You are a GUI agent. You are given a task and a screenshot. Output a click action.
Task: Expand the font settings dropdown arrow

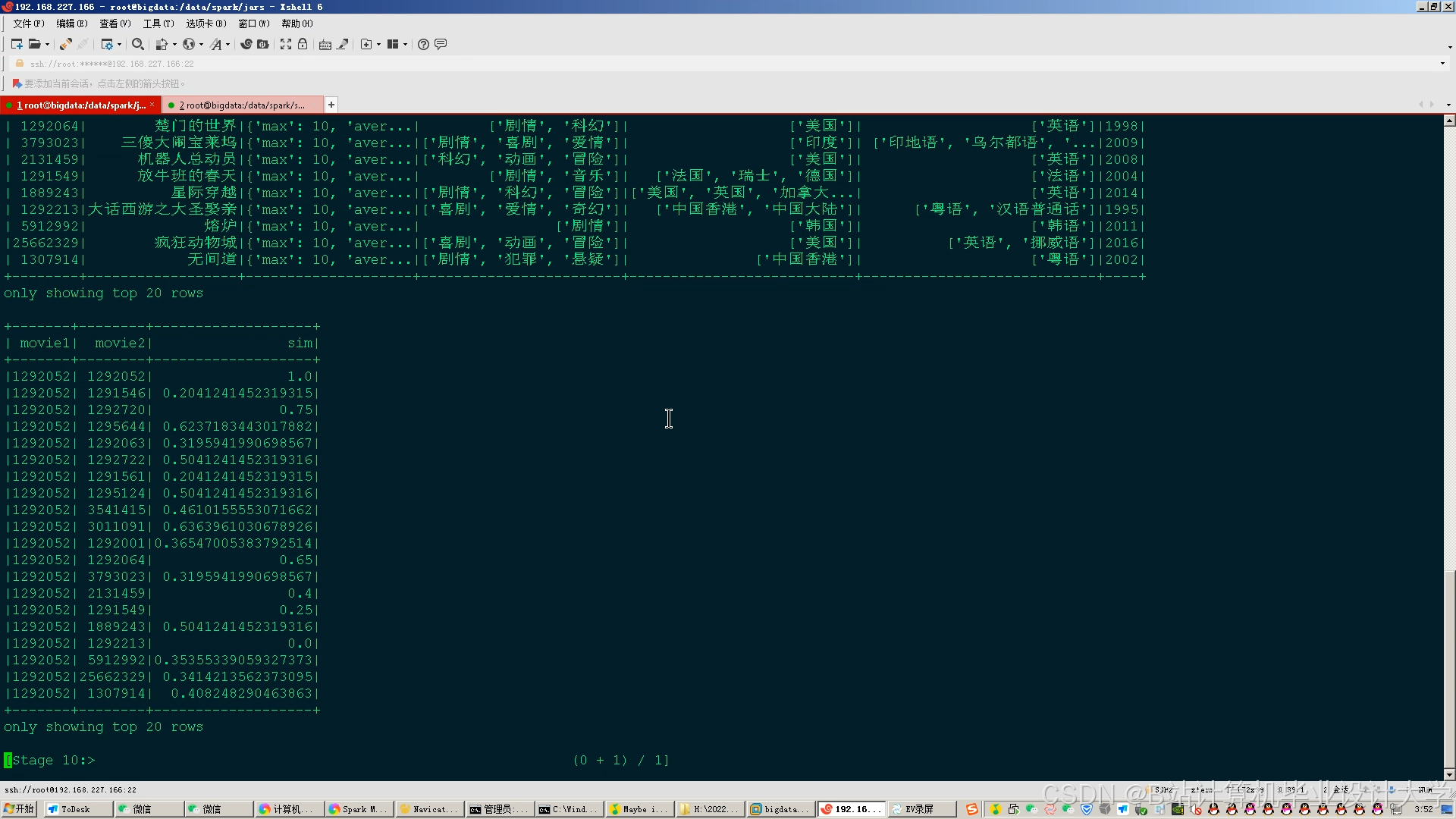click(x=227, y=44)
